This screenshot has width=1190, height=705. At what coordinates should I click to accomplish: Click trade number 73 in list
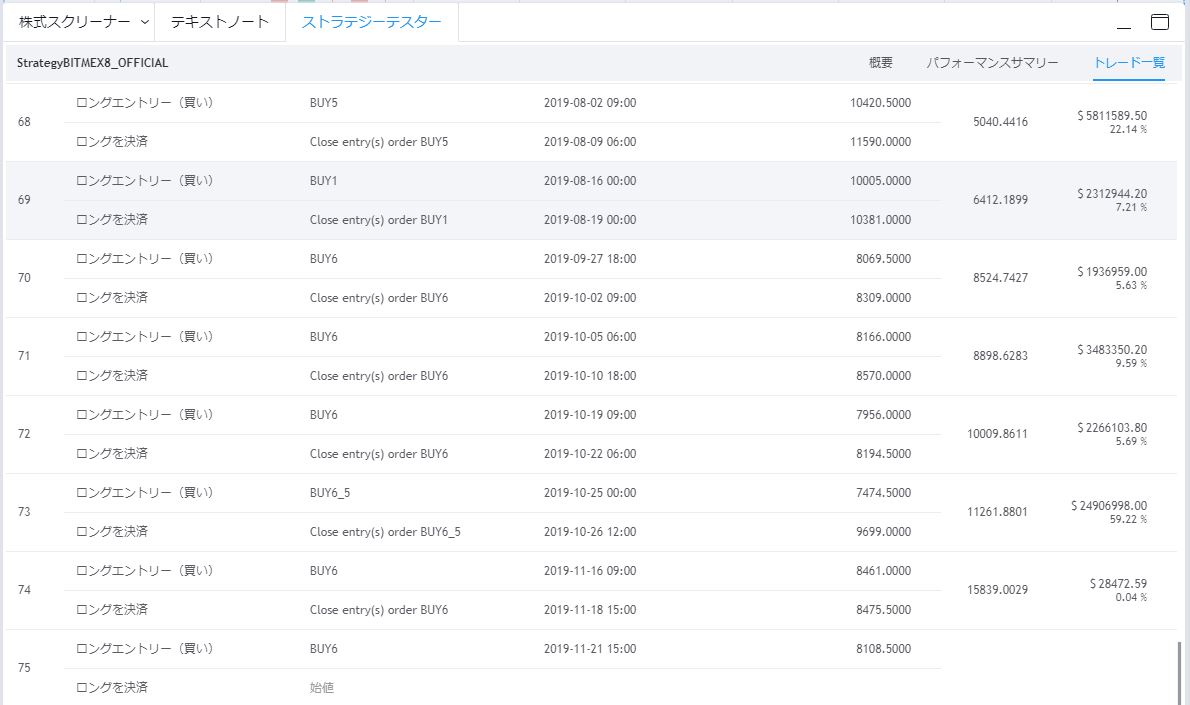click(25, 512)
